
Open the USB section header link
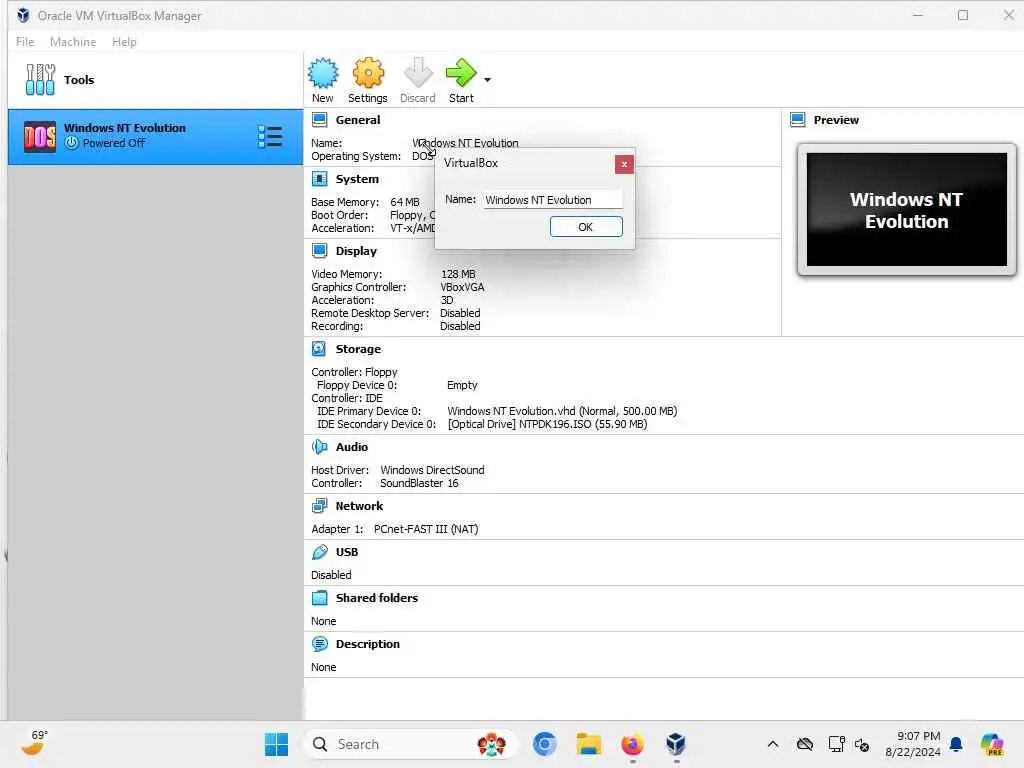tap(347, 552)
